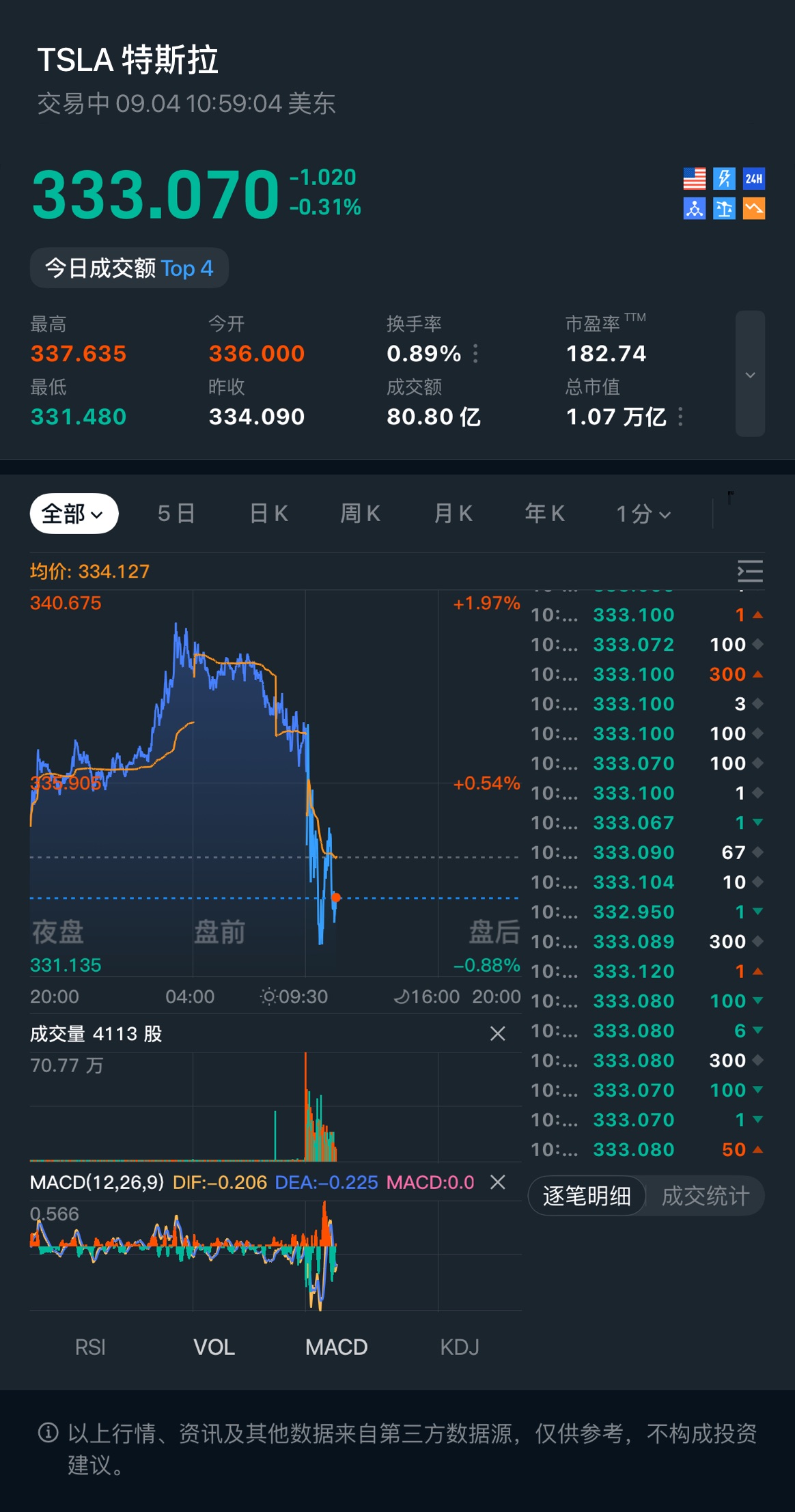This screenshot has width=795, height=1512.
Task: Tap the blue network nodes icon
Action: [x=695, y=208]
